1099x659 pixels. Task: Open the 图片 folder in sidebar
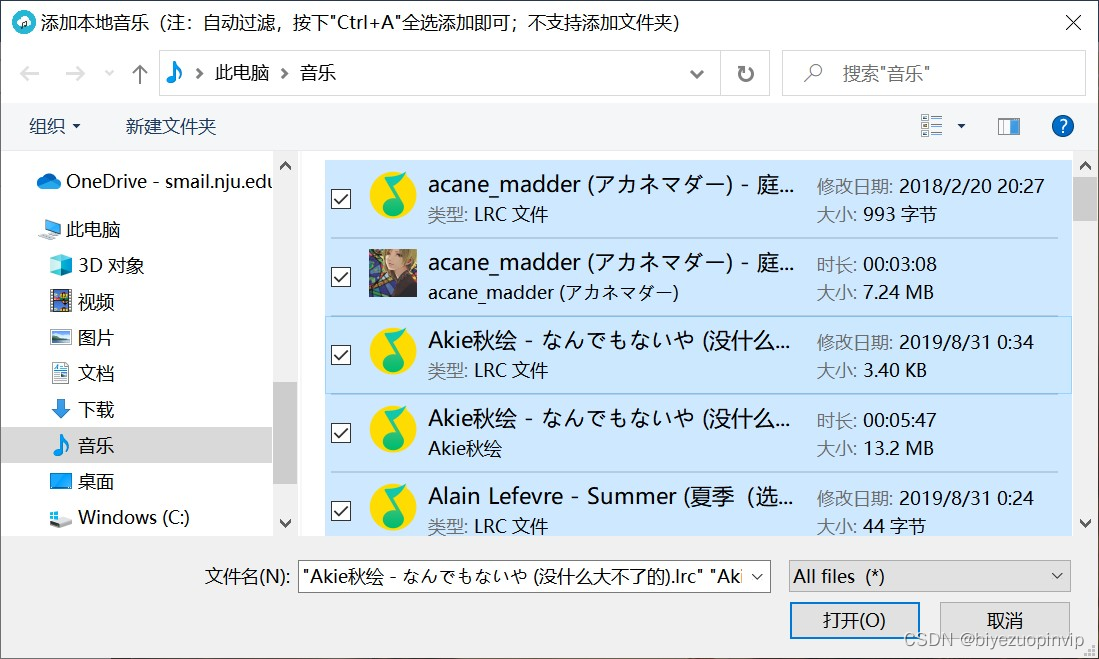tap(83, 337)
